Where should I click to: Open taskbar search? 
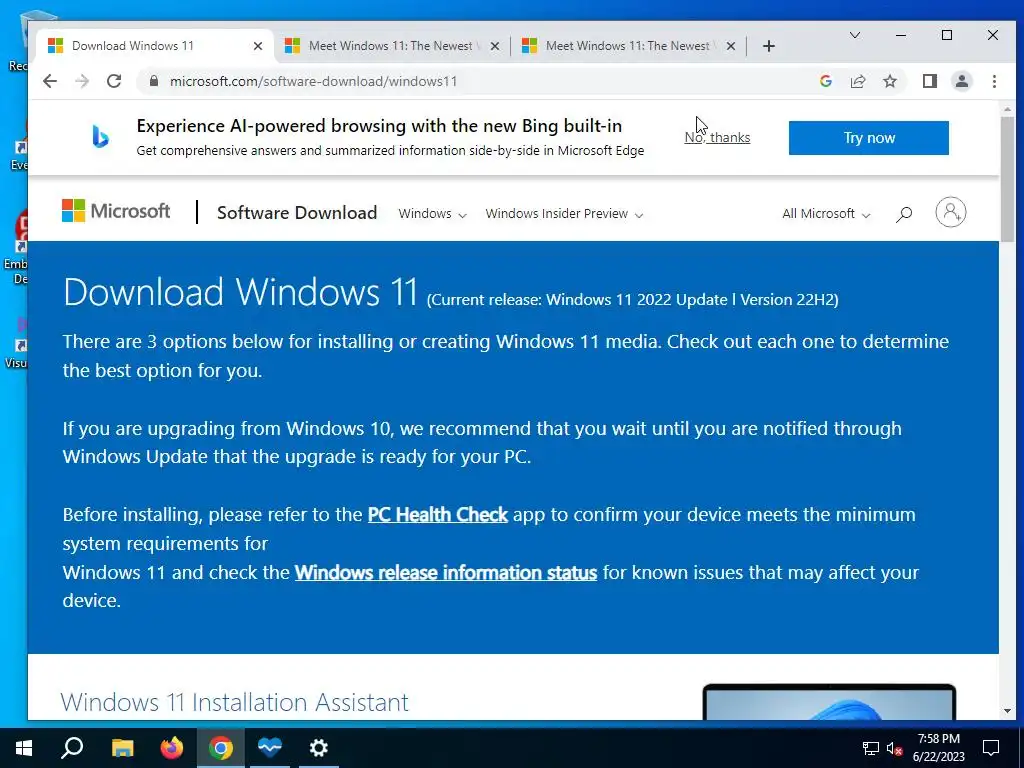(72, 748)
